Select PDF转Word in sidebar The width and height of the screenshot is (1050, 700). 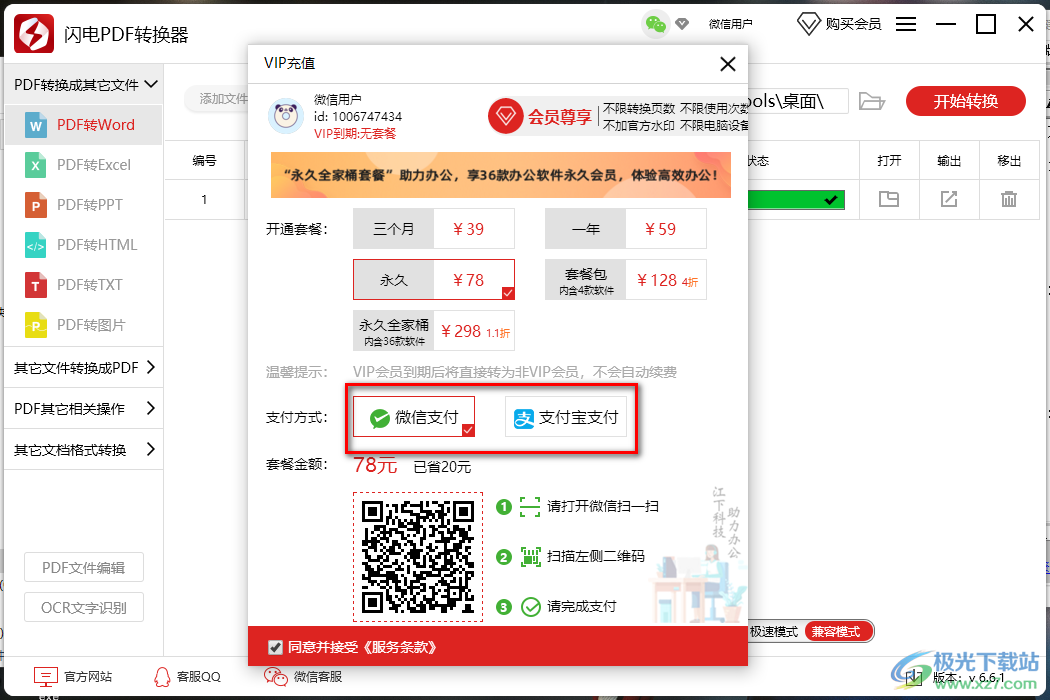coord(84,125)
